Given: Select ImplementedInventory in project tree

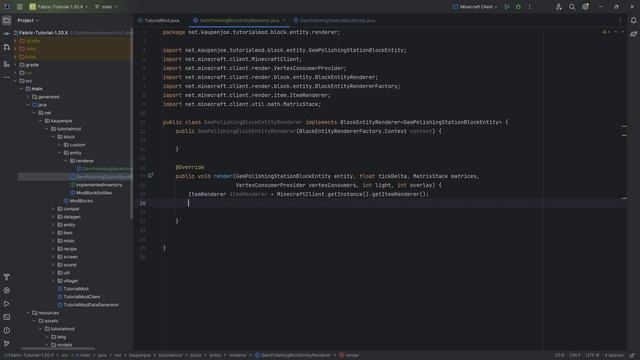Looking at the screenshot, I should [96, 185].
